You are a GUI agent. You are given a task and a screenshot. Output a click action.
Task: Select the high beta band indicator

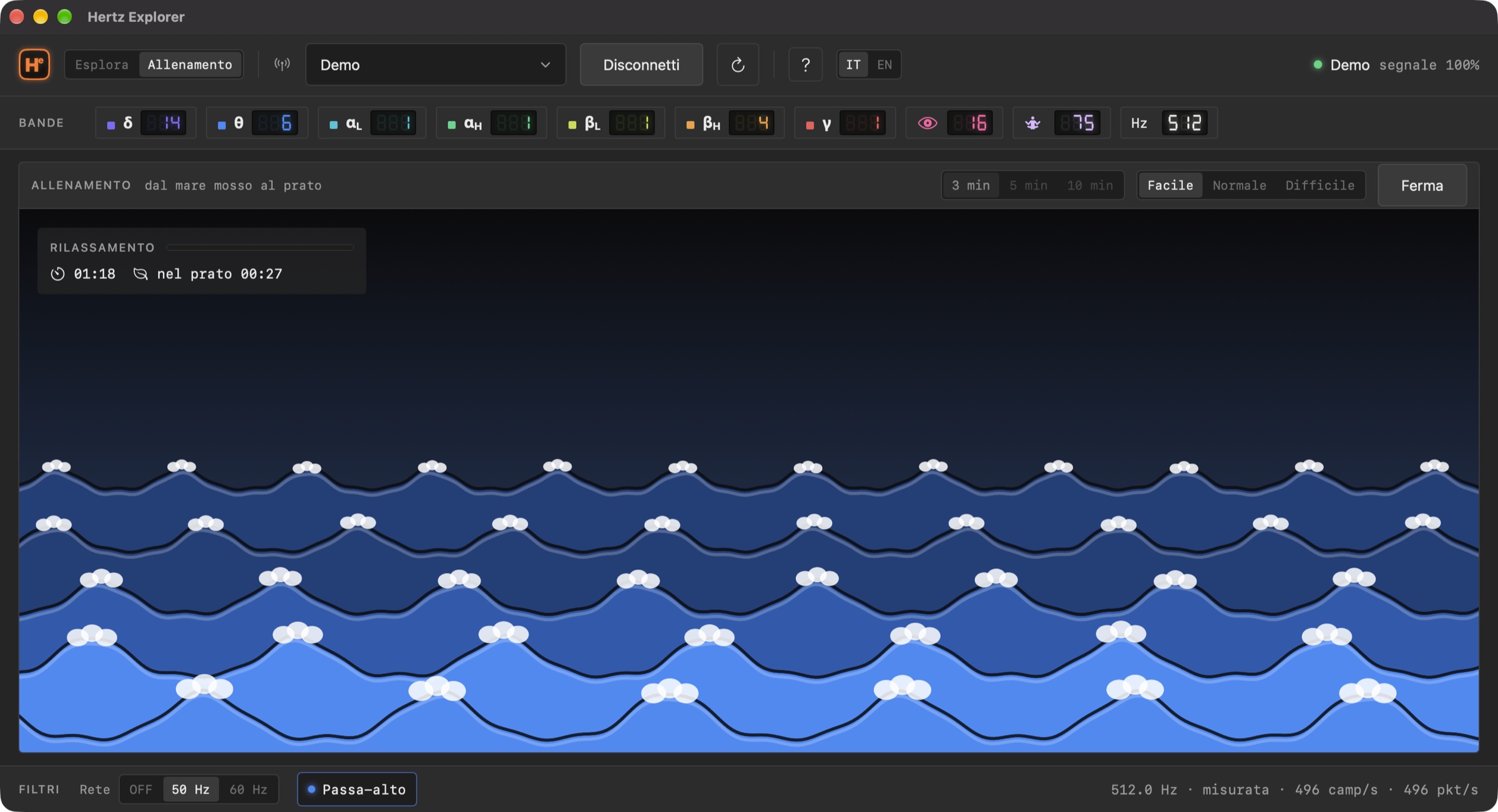click(729, 122)
